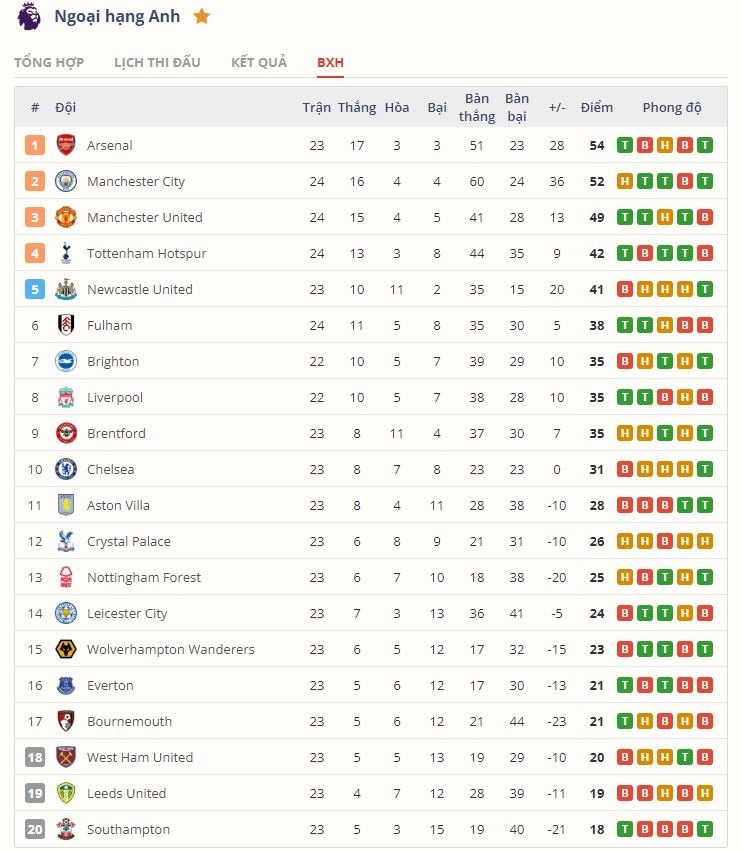Select the Everton club crest

click(66, 685)
